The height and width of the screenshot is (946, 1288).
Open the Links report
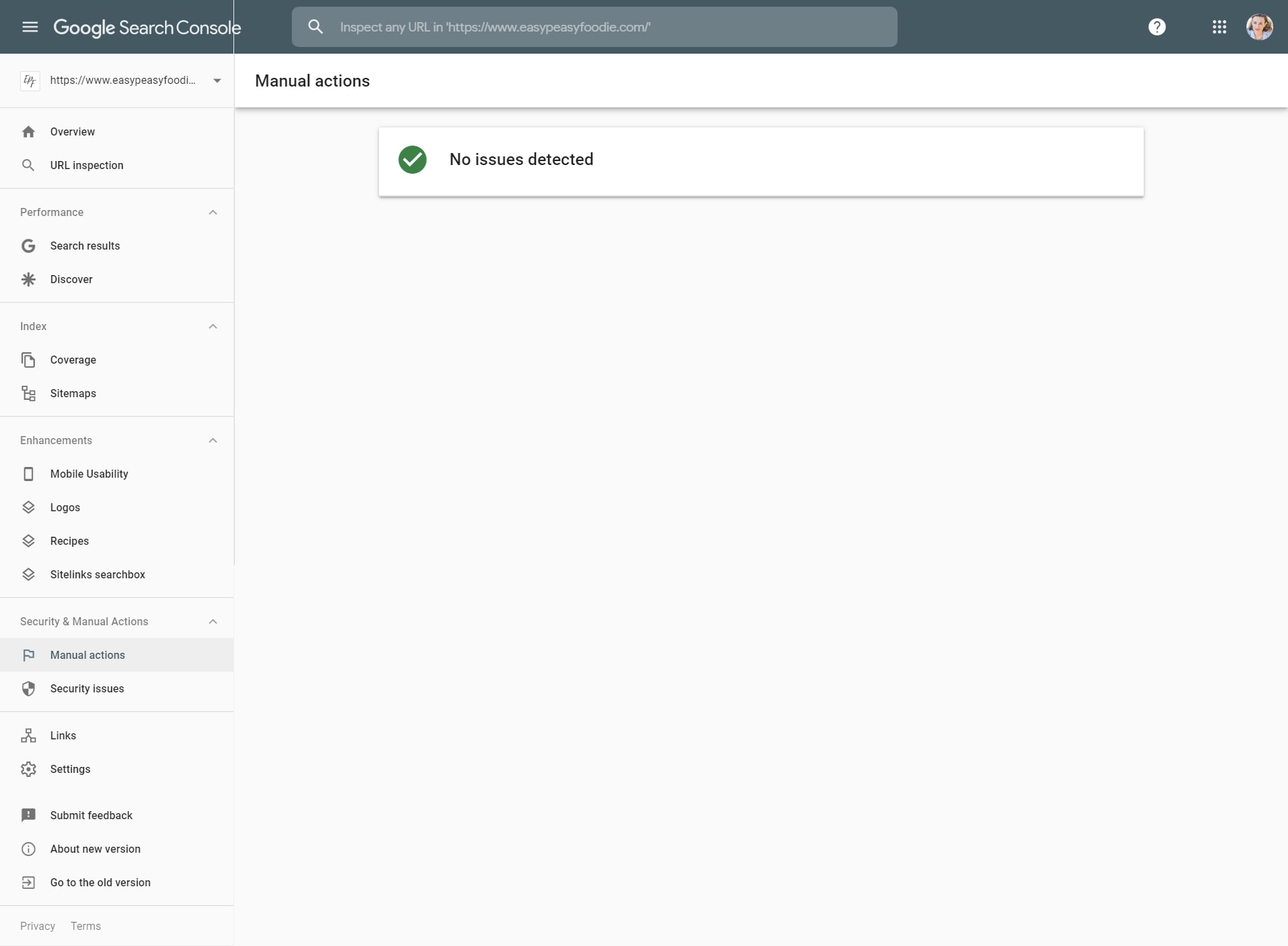tap(63, 735)
